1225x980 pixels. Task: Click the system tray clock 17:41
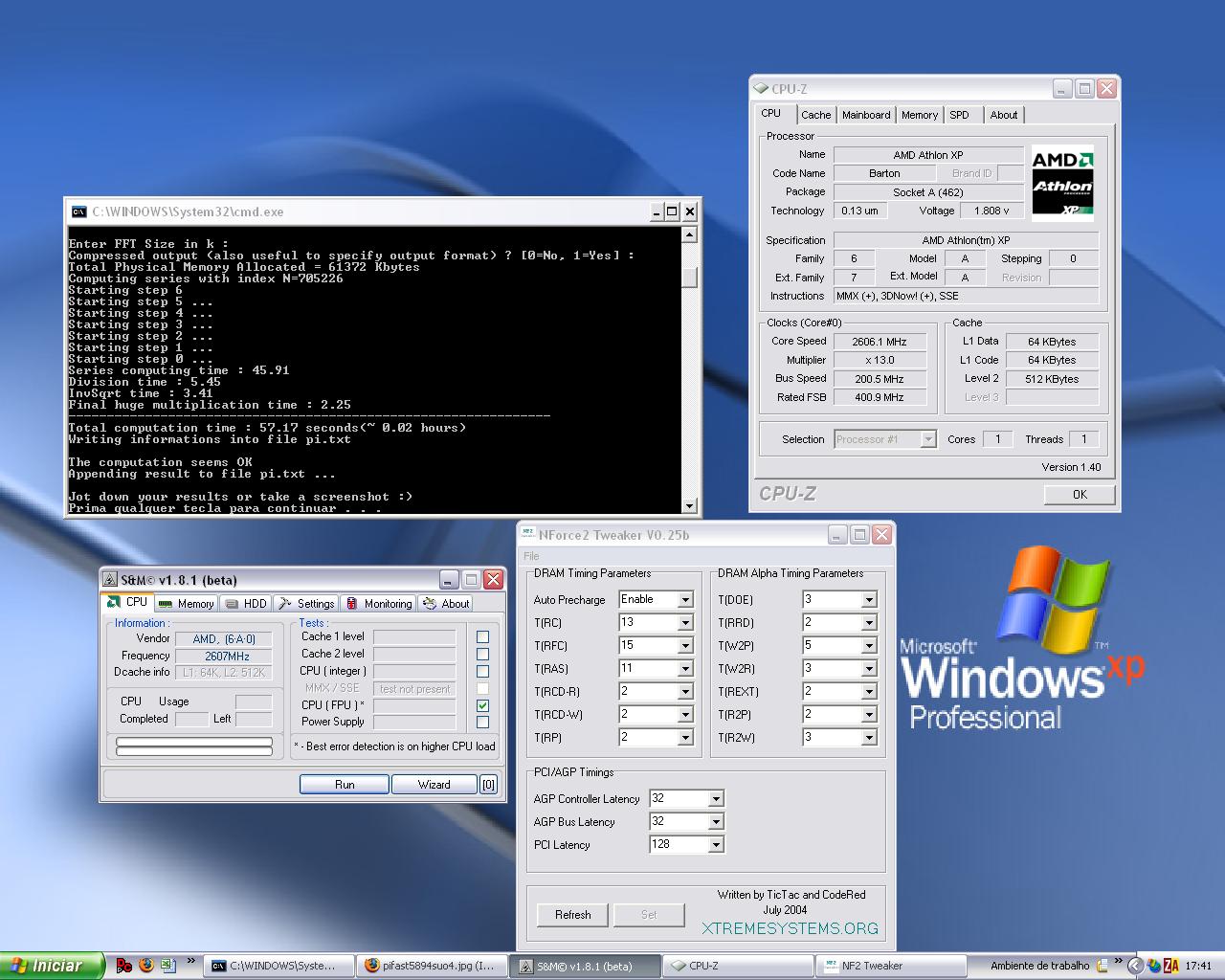[1198, 966]
